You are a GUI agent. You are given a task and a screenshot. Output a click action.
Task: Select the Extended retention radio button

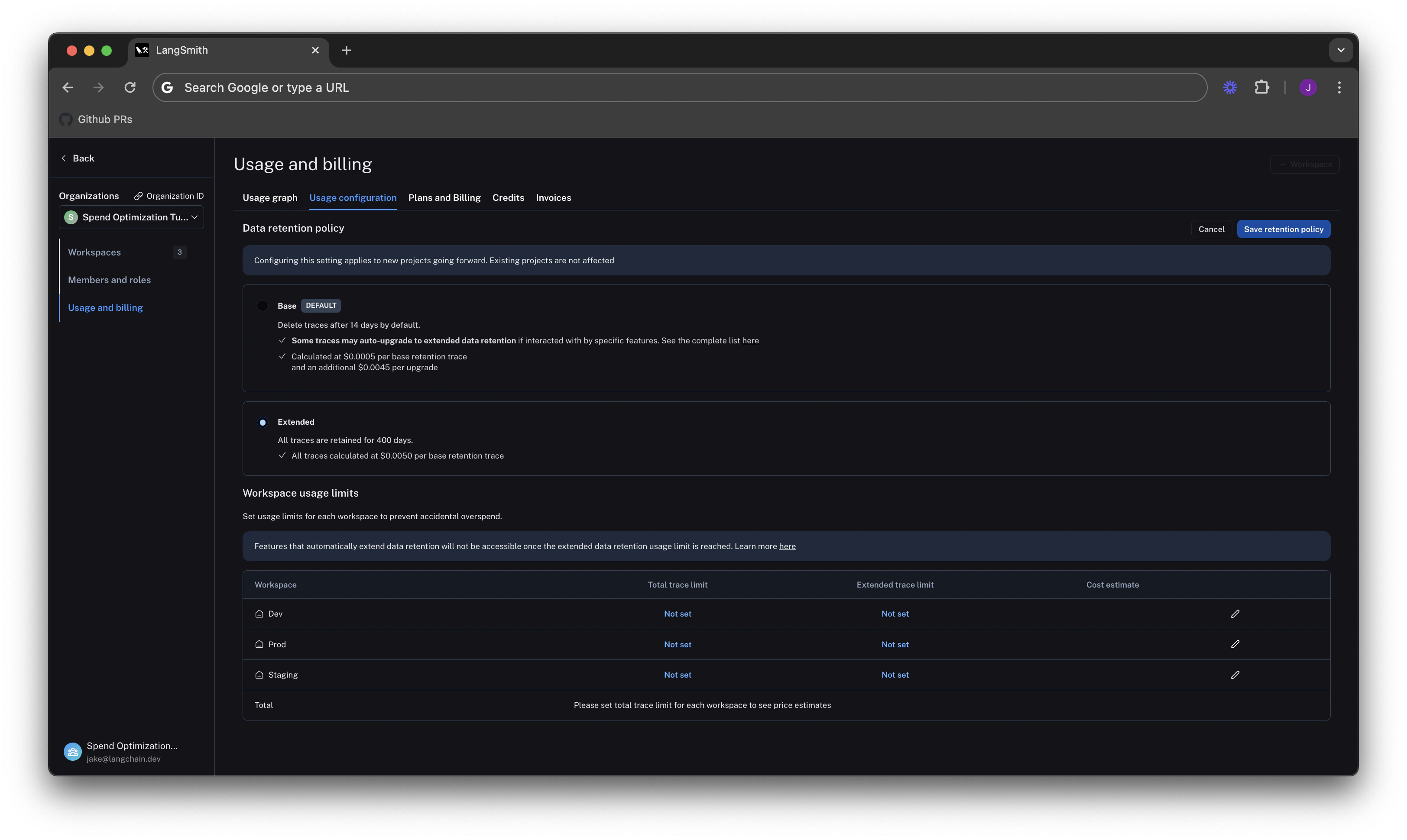(x=262, y=422)
